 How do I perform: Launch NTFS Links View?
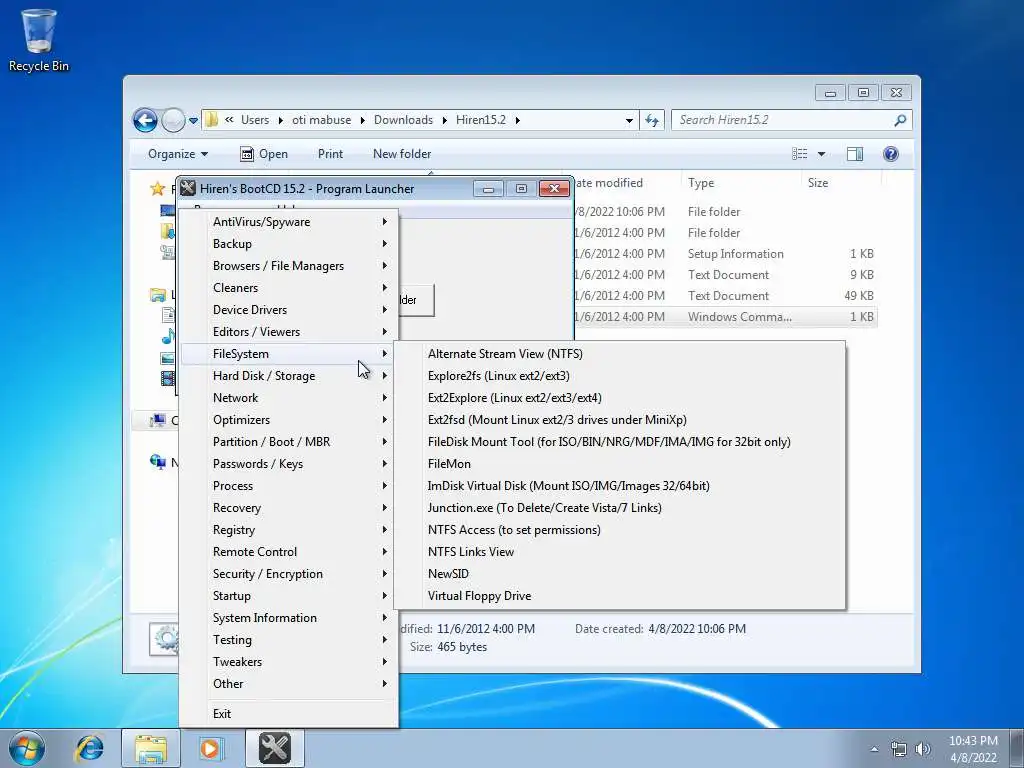point(619,552)
